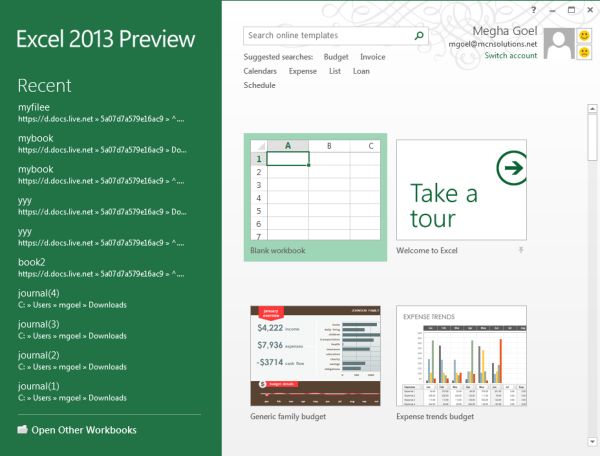Search suggested term Calendars

tap(260, 71)
